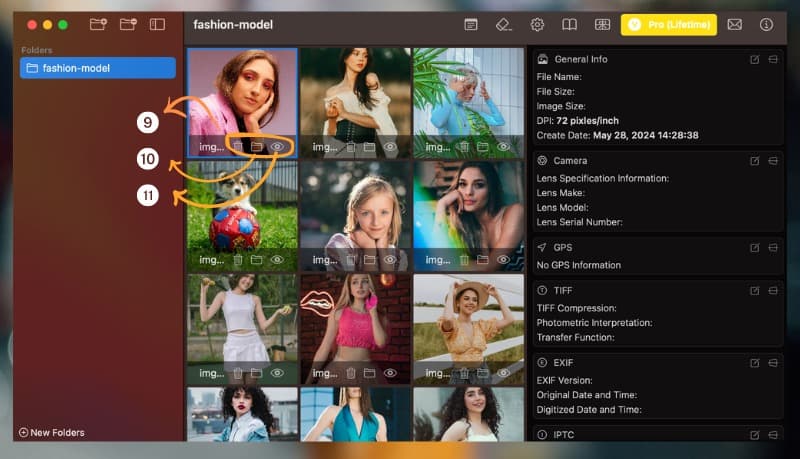The image size is (800, 459).
Task: Select the curly hair red lips thumbnail
Action: 242,414
